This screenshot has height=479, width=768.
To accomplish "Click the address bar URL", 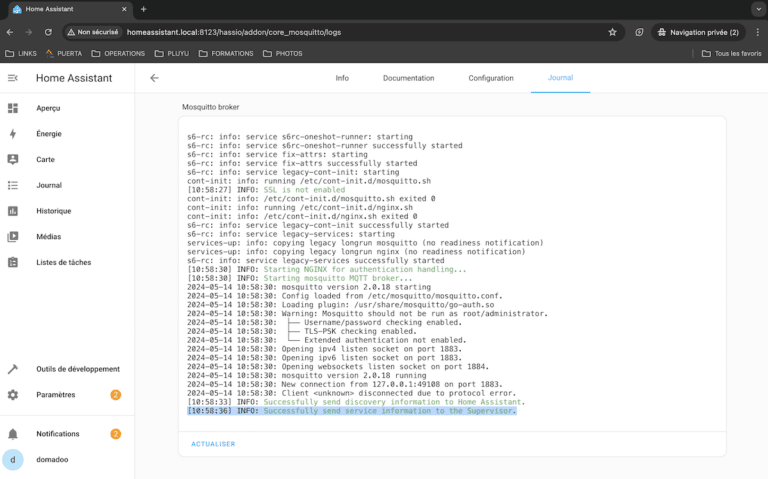I will point(234,32).
